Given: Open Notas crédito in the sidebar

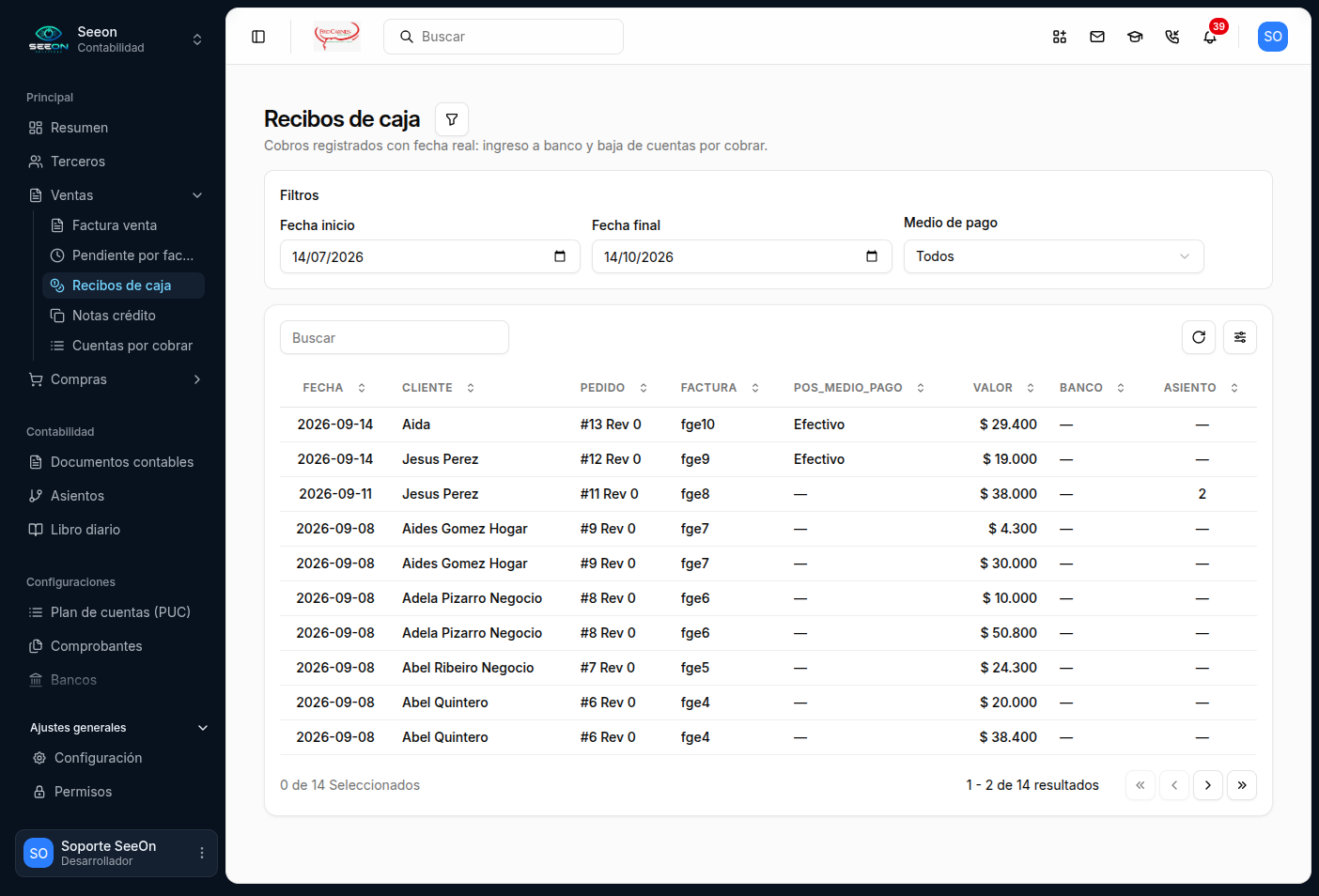Looking at the screenshot, I should click(x=123, y=316).
